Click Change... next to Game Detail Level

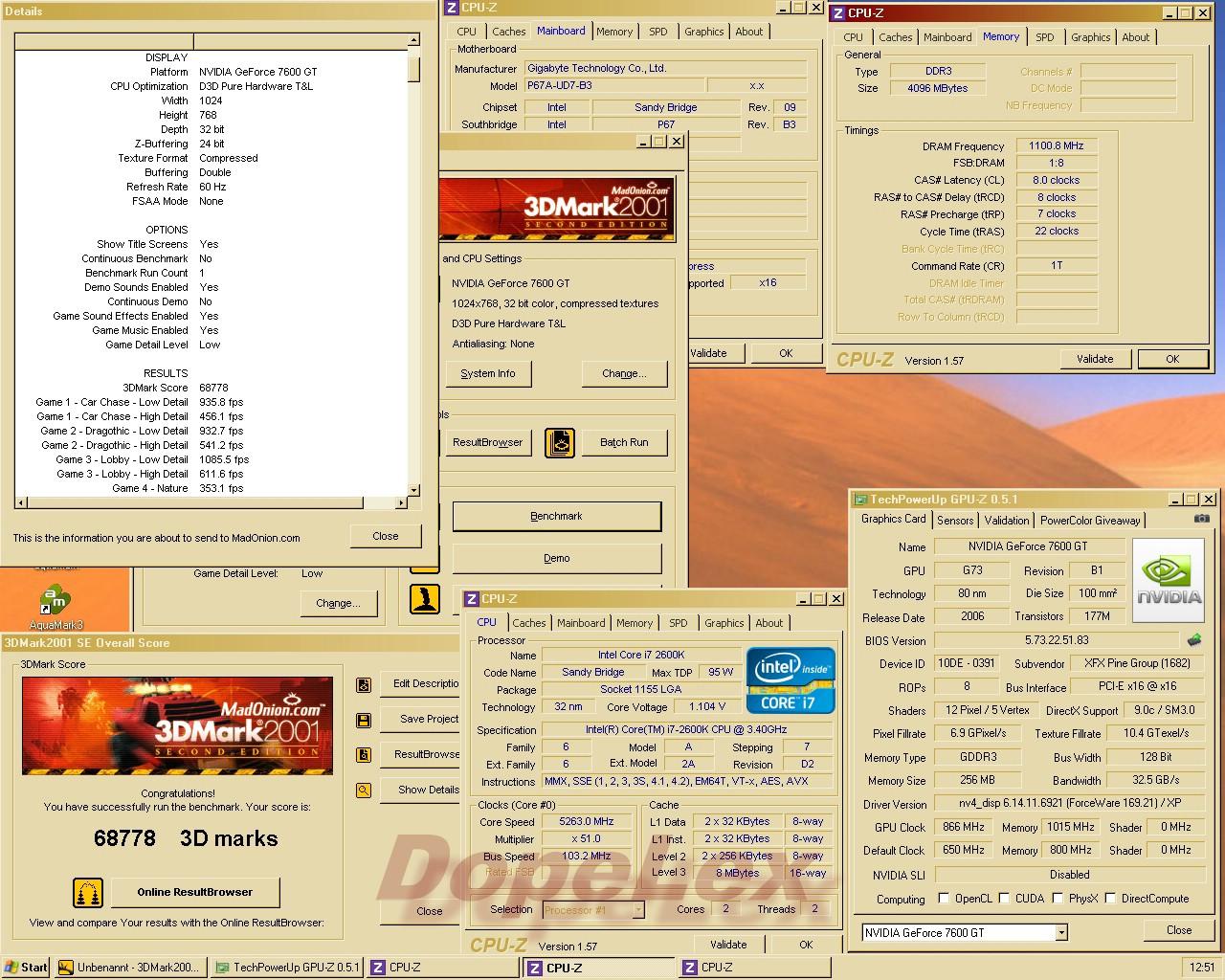(x=338, y=604)
